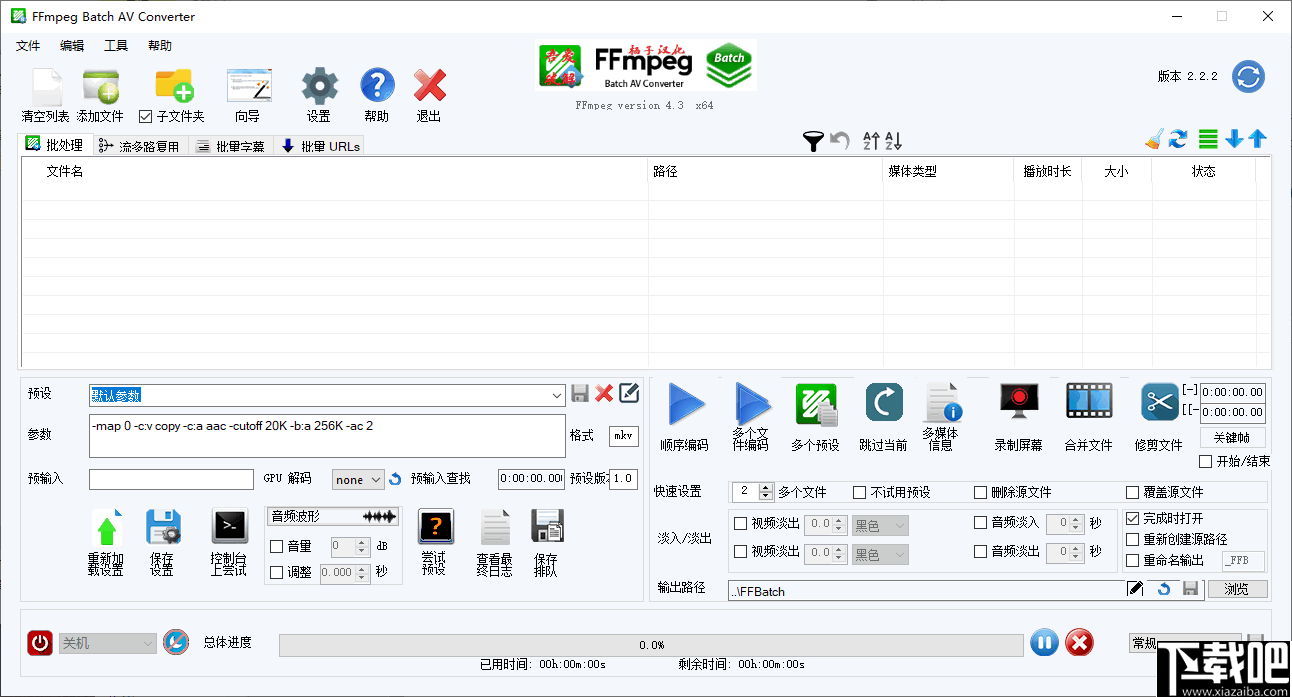The image size is (1292, 697).
Task: Click the output path field ..\FFBatch
Action: click(926, 590)
